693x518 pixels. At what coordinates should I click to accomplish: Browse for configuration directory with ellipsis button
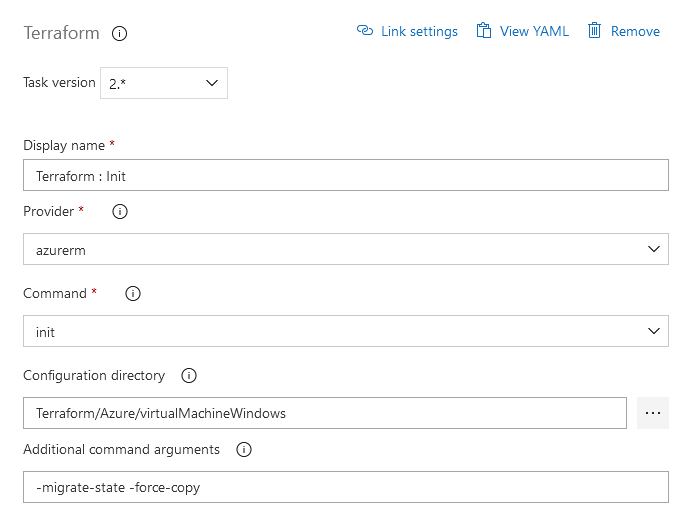653,413
